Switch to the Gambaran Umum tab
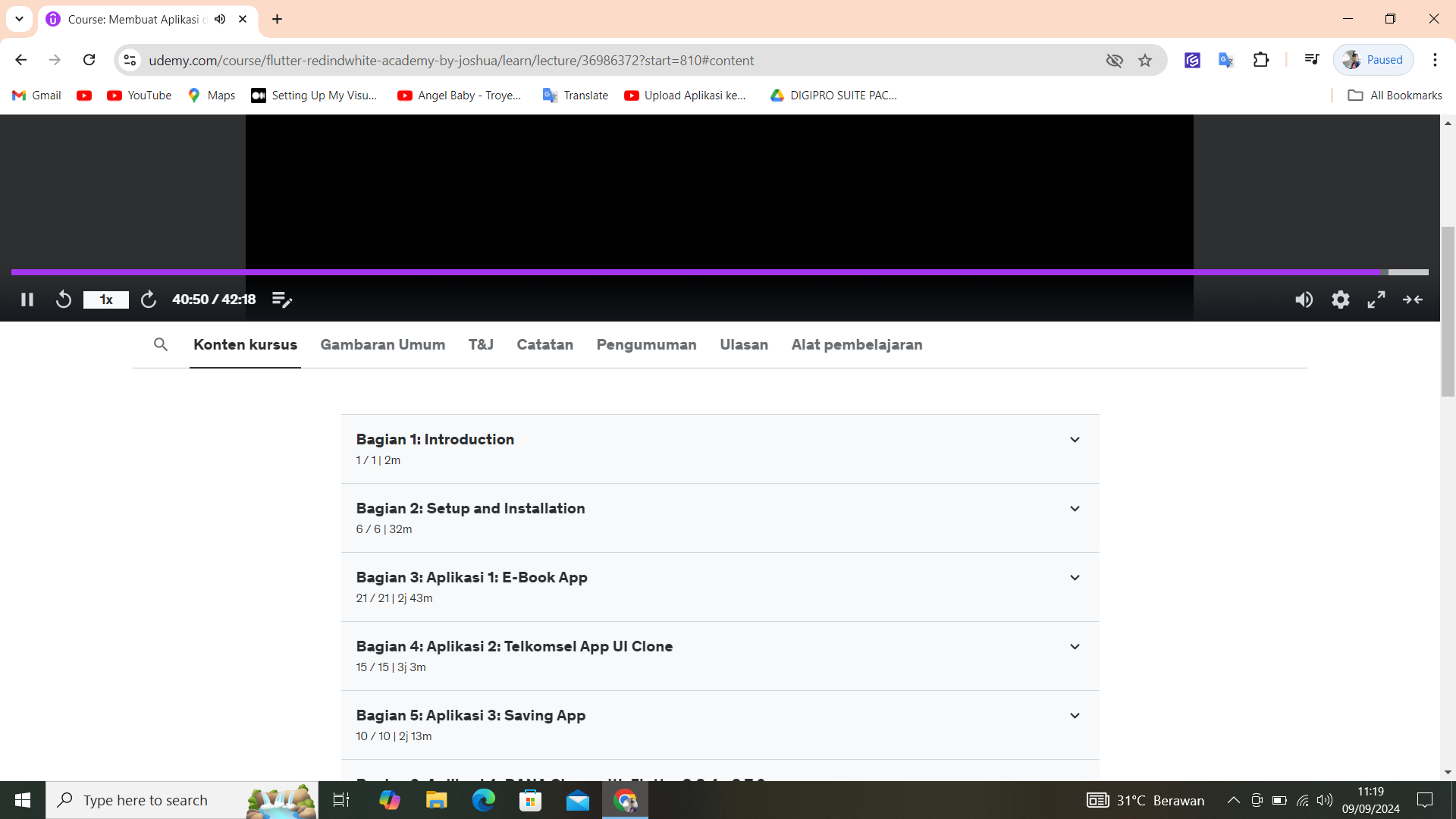Viewport: 1456px width, 819px height. coord(382,344)
